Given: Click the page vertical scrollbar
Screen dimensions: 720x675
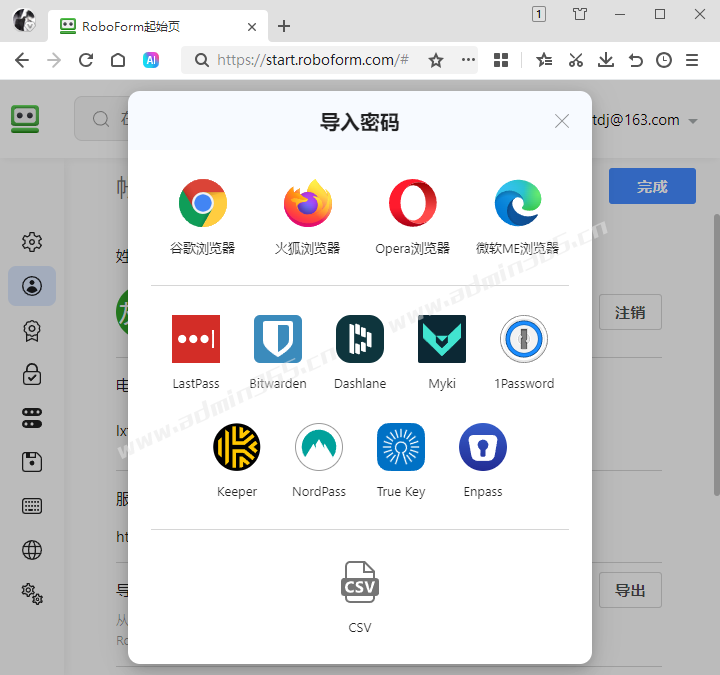Looking at the screenshot, I should click(716, 354).
